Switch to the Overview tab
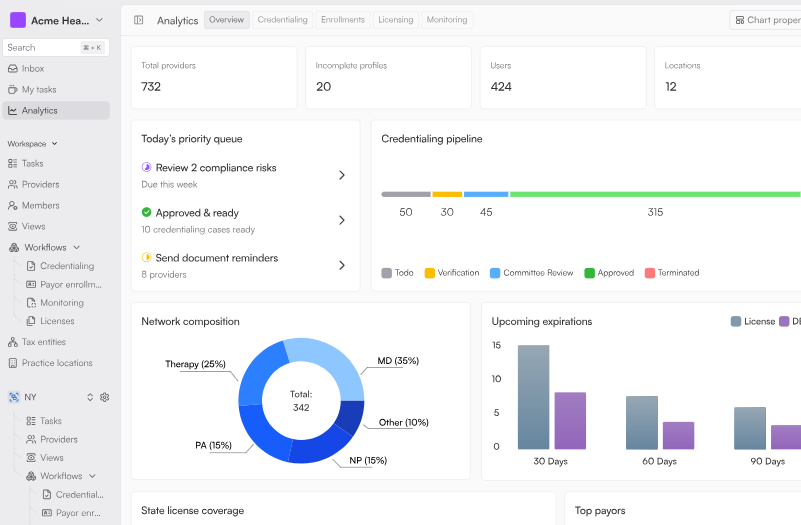This screenshot has width=801, height=525. [227, 20]
